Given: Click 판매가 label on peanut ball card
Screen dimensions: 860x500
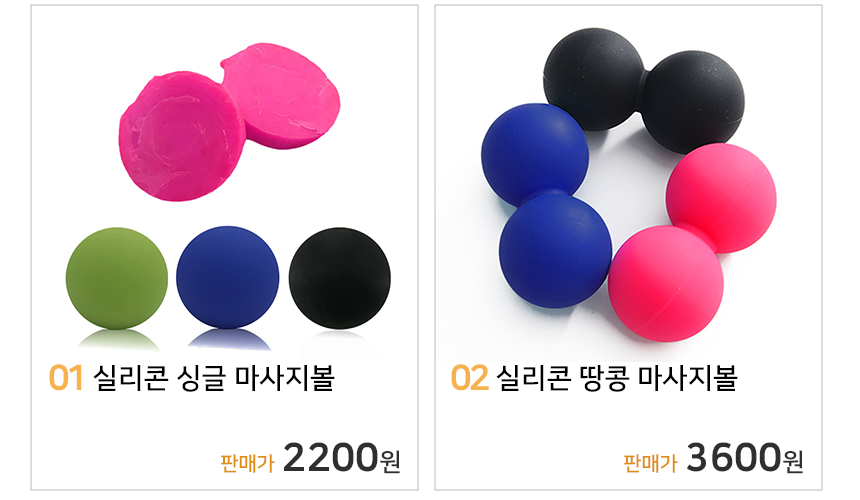Looking at the screenshot, I should 650,463.
